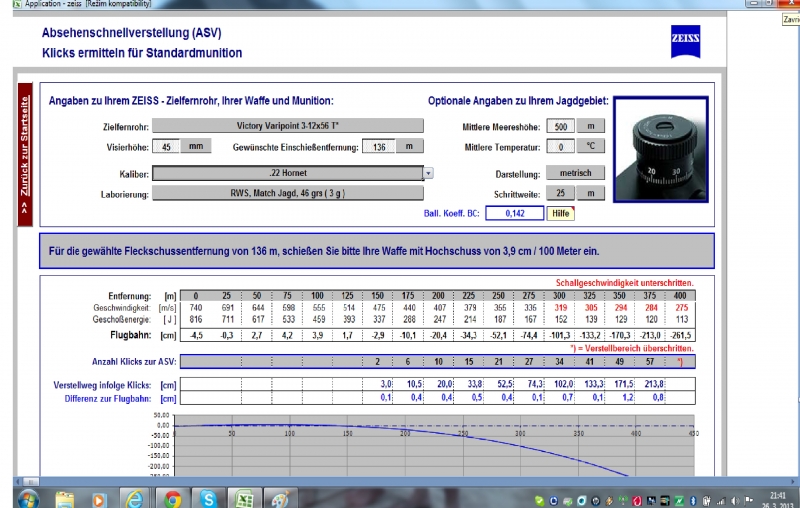Screen dimensions: 800x508
Task: Edit the Ball. Koeff. BC field 0,142
Action: click(514, 213)
